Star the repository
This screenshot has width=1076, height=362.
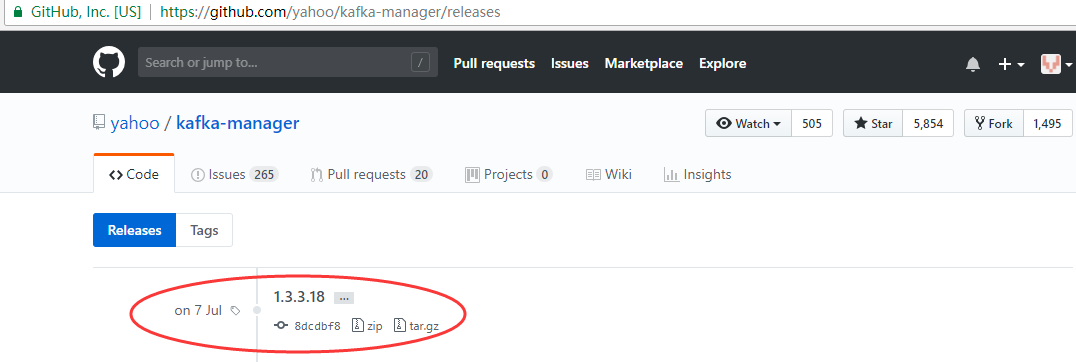tap(873, 123)
